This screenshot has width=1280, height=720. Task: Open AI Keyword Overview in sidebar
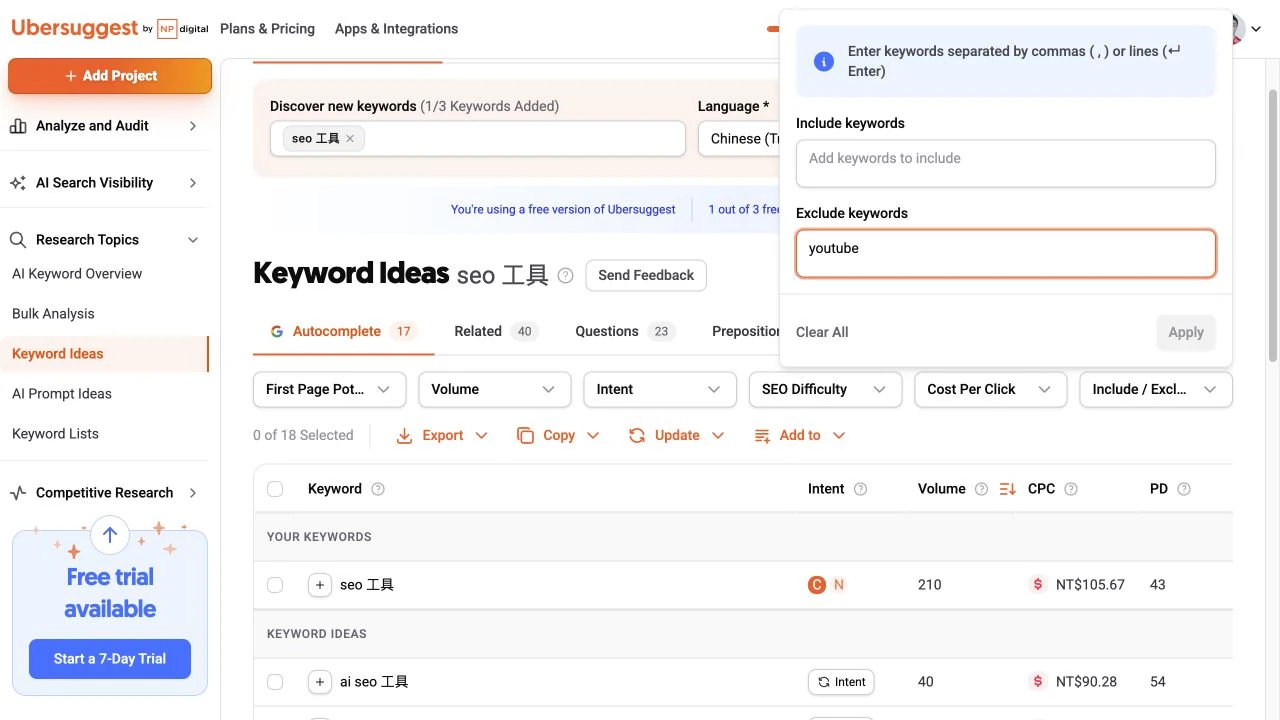click(77, 274)
